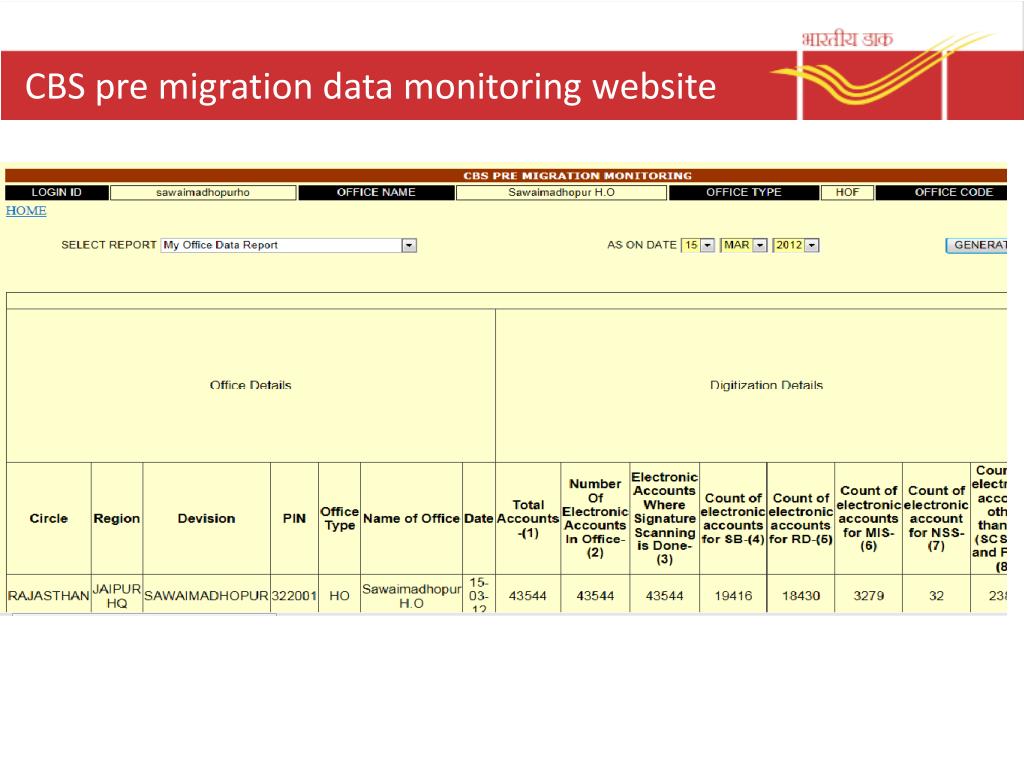Click the CBS PRE MIGRATION MONITORING title bar
This screenshot has height=768, width=1024.
coord(506,176)
